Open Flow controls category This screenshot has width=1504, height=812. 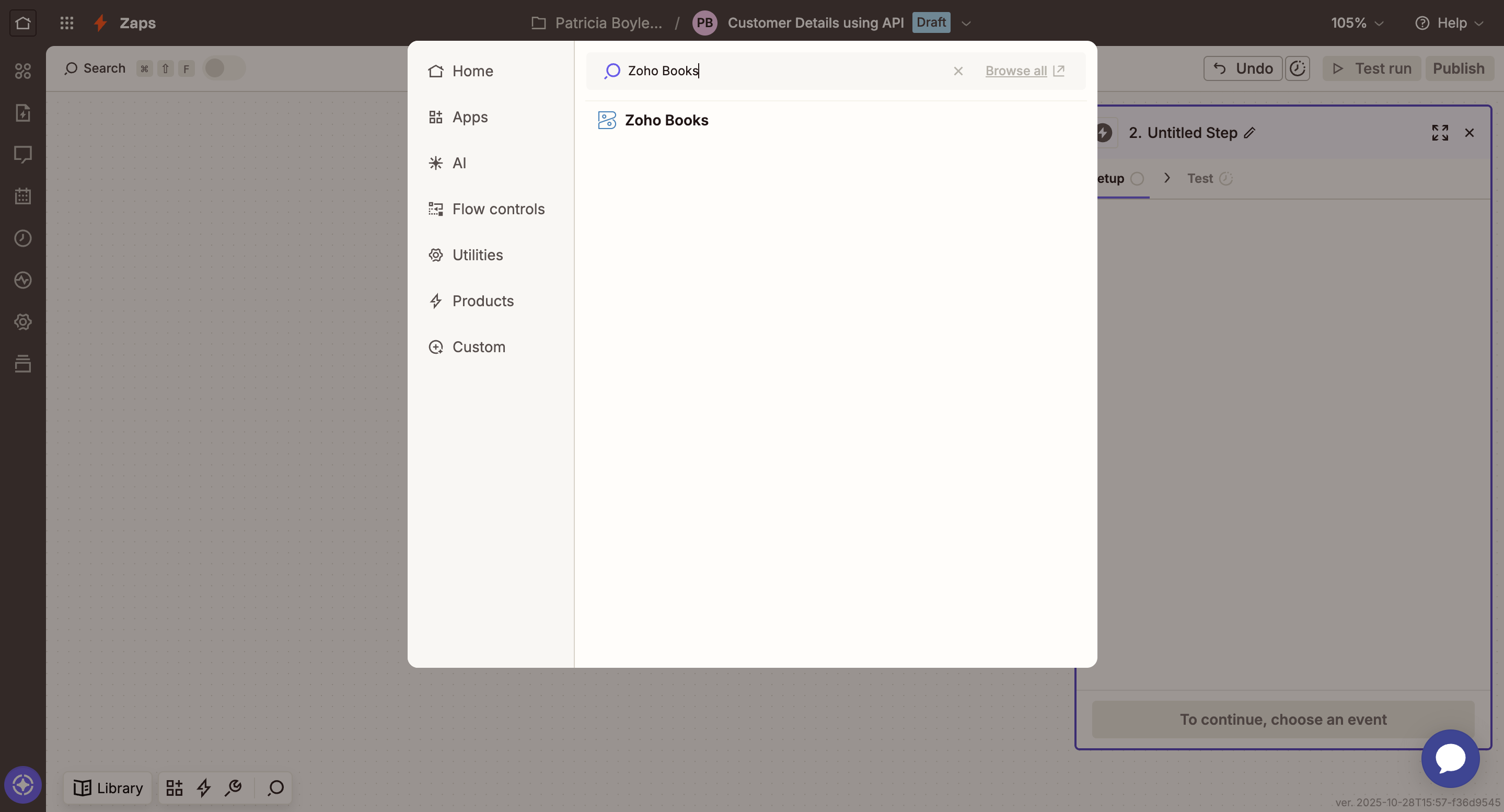coord(499,209)
